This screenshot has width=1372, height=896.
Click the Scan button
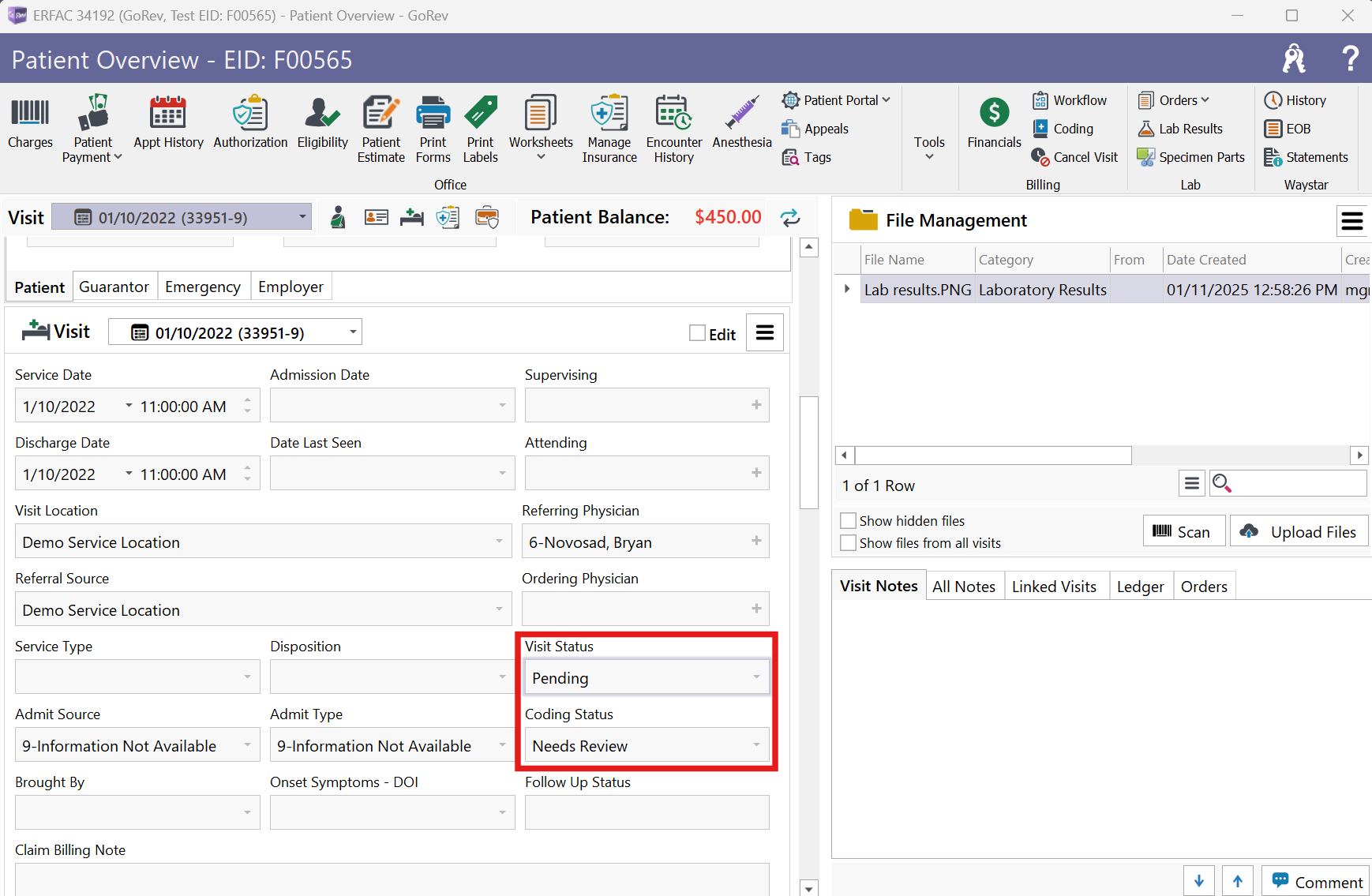click(1183, 531)
